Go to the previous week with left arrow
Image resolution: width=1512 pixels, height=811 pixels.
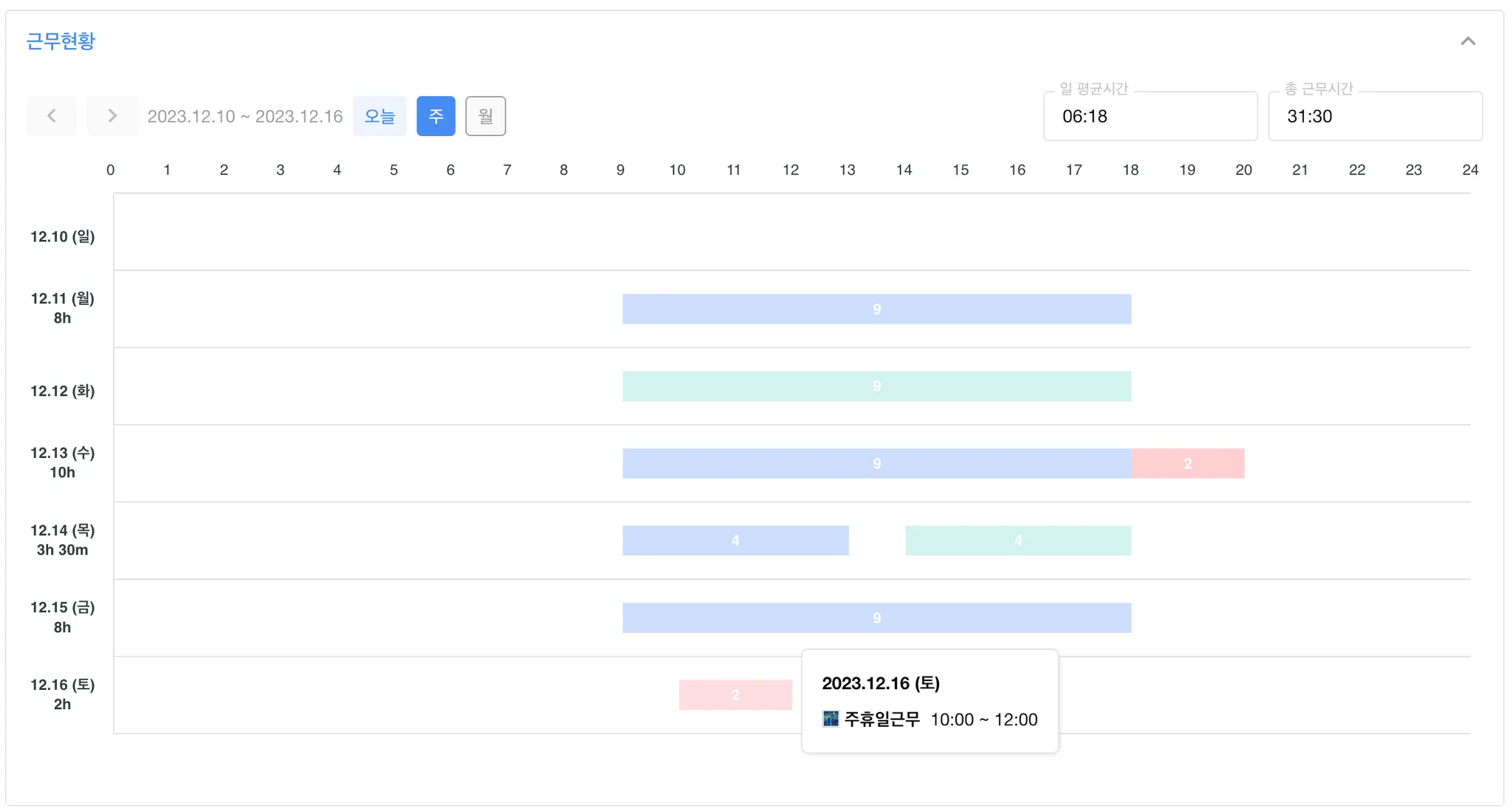click(x=52, y=116)
